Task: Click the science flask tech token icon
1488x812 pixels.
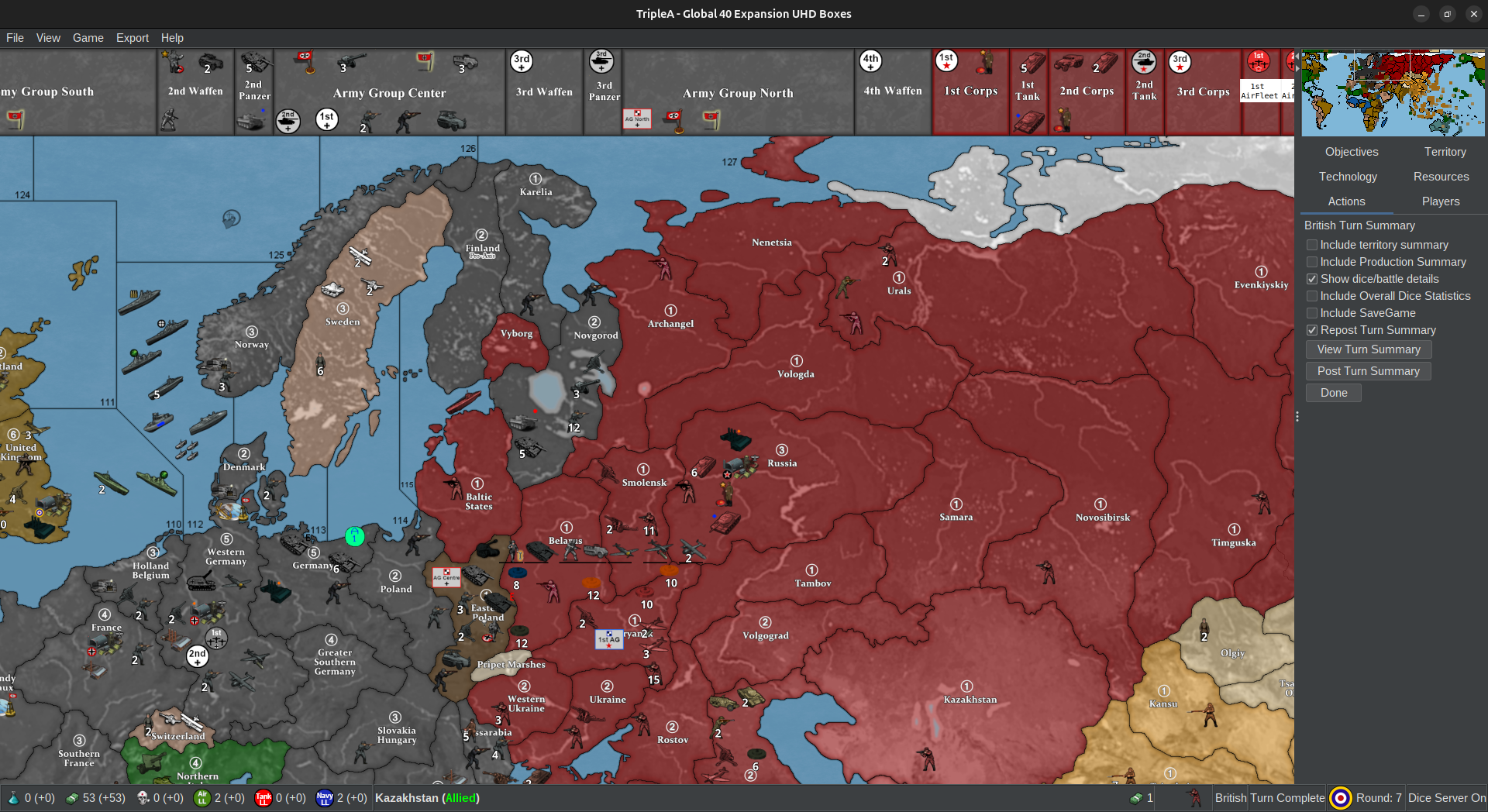Action: pos(13,798)
